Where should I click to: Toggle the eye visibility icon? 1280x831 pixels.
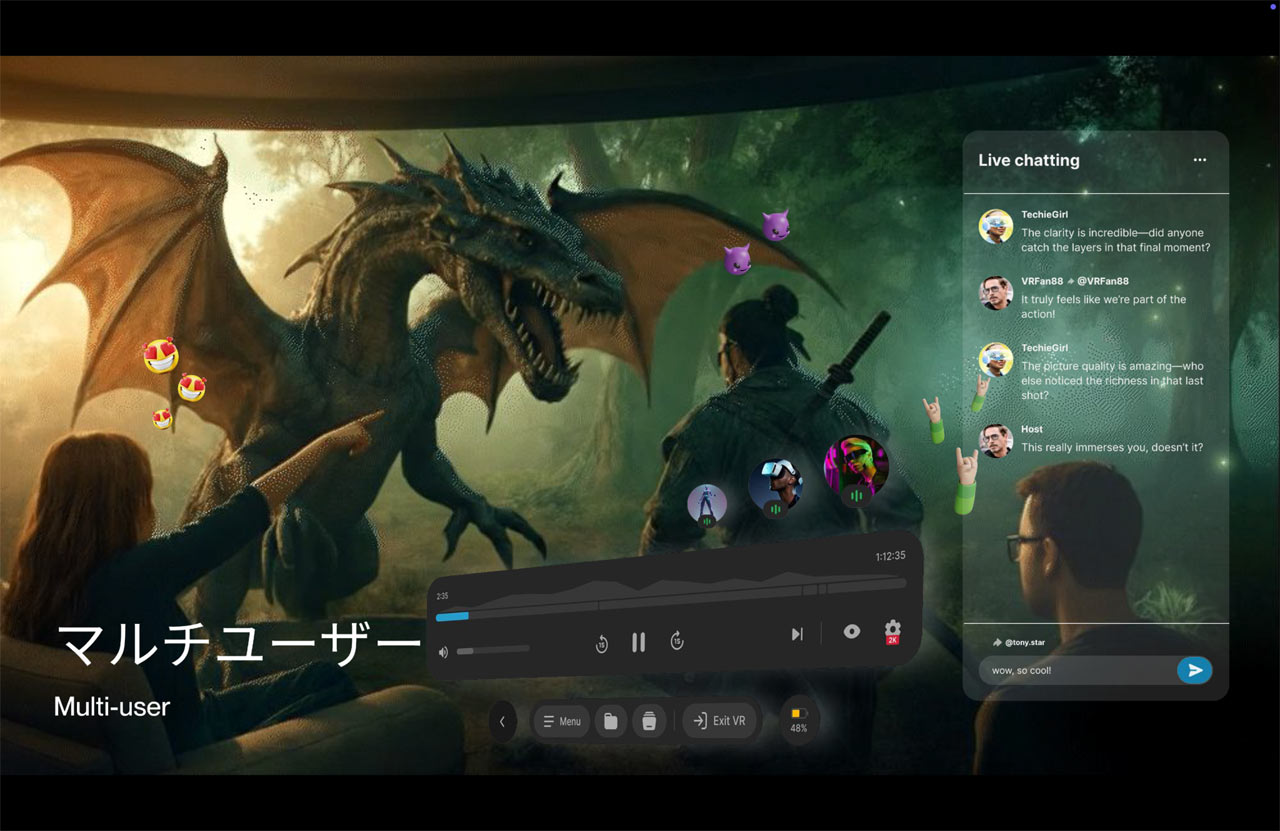click(x=851, y=631)
